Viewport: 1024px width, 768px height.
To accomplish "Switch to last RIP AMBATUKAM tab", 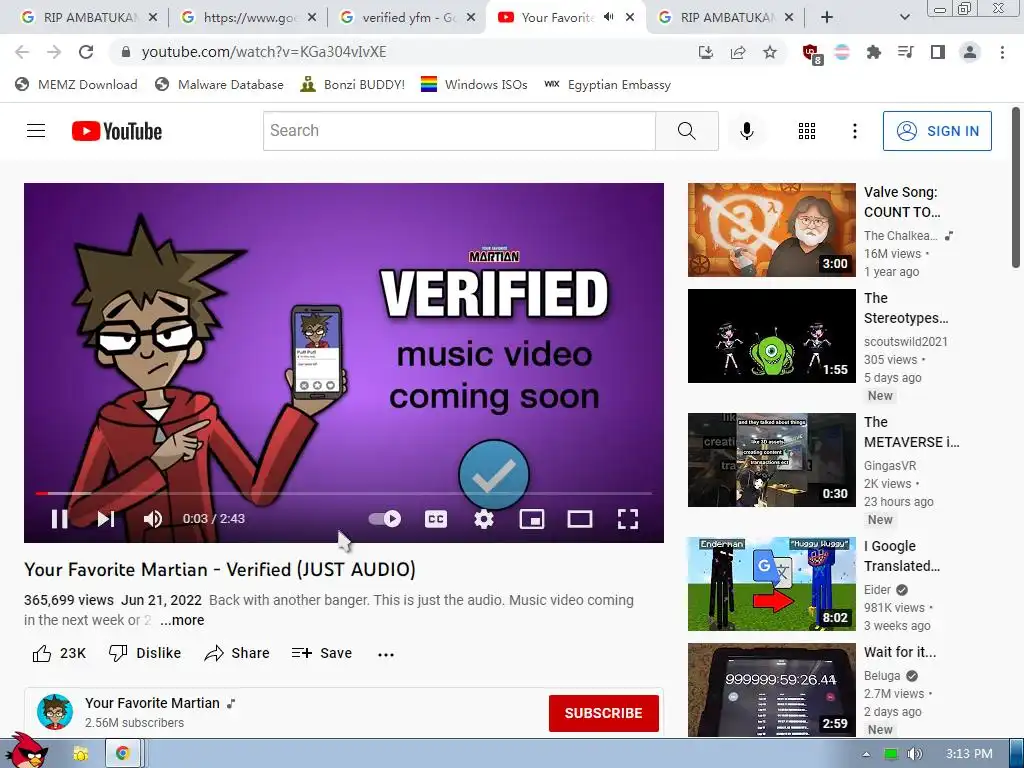I will coord(726,17).
